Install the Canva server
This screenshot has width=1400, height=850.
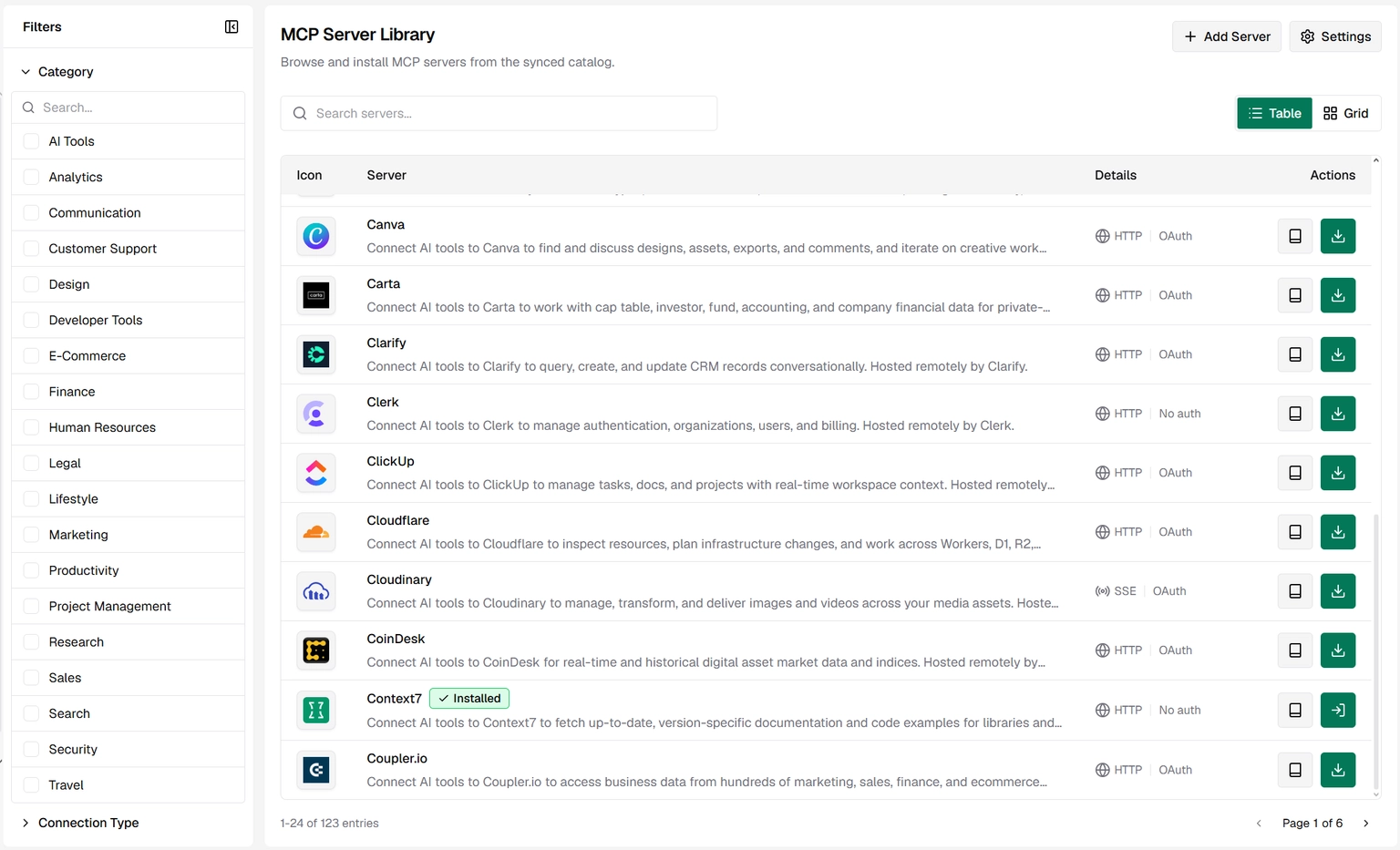click(x=1337, y=236)
